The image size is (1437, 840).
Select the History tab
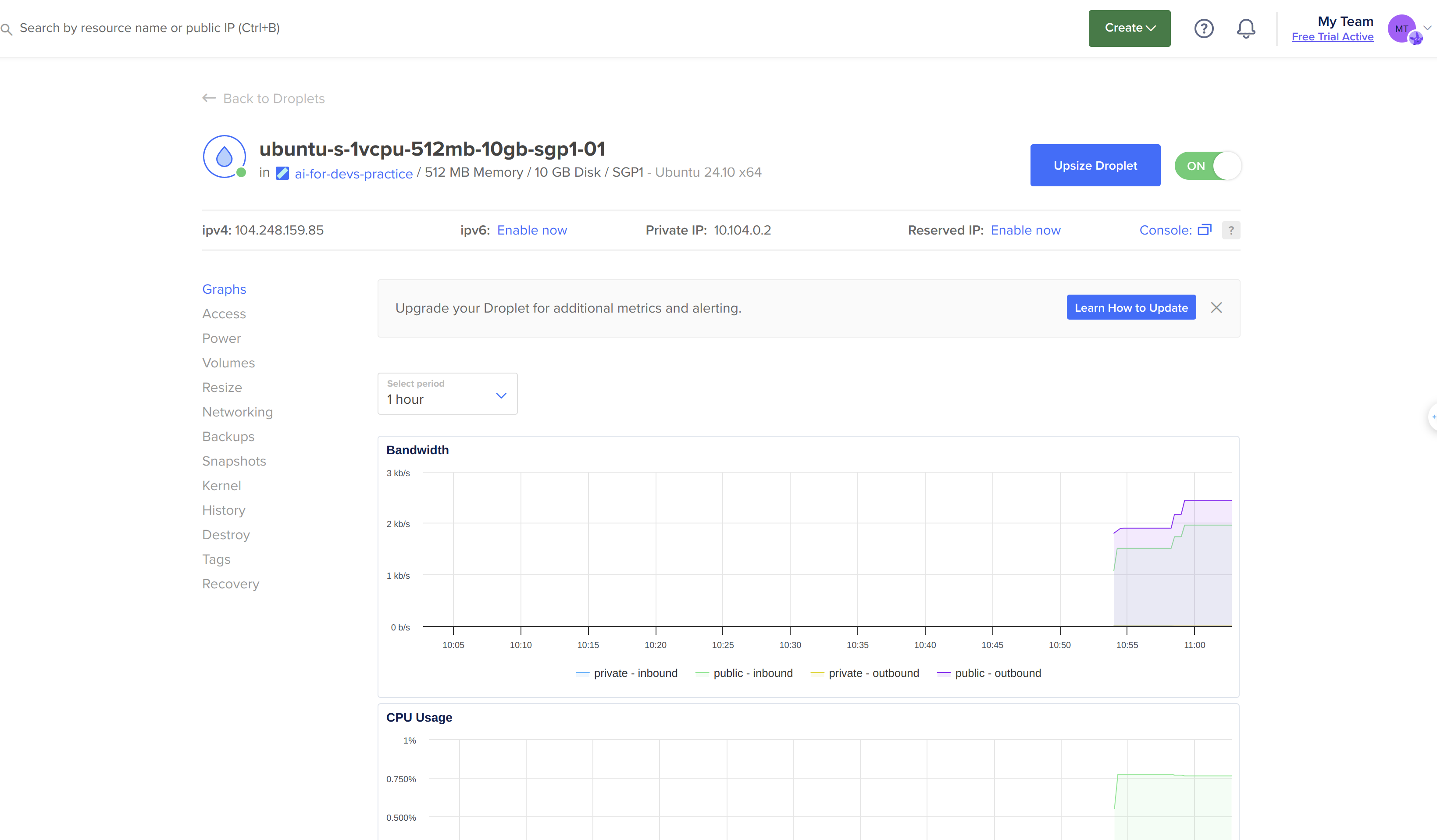[x=224, y=510]
